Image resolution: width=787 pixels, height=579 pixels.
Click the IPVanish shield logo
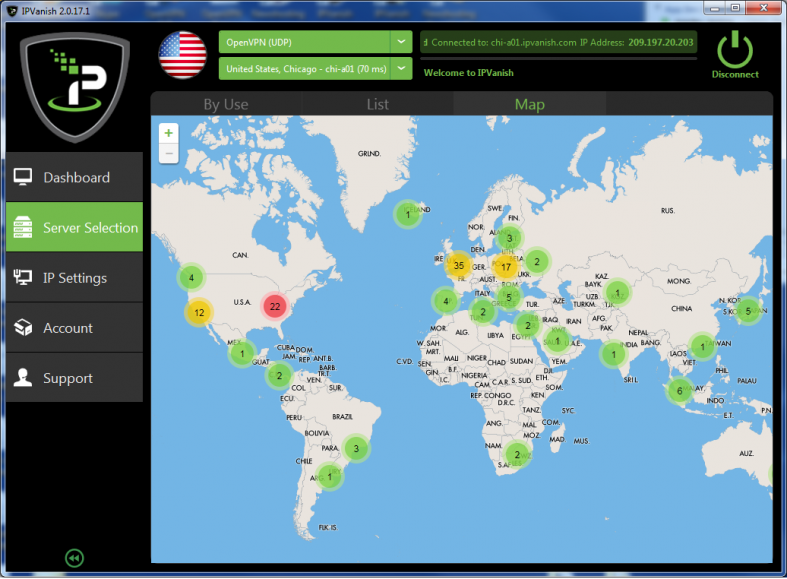(74, 88)
